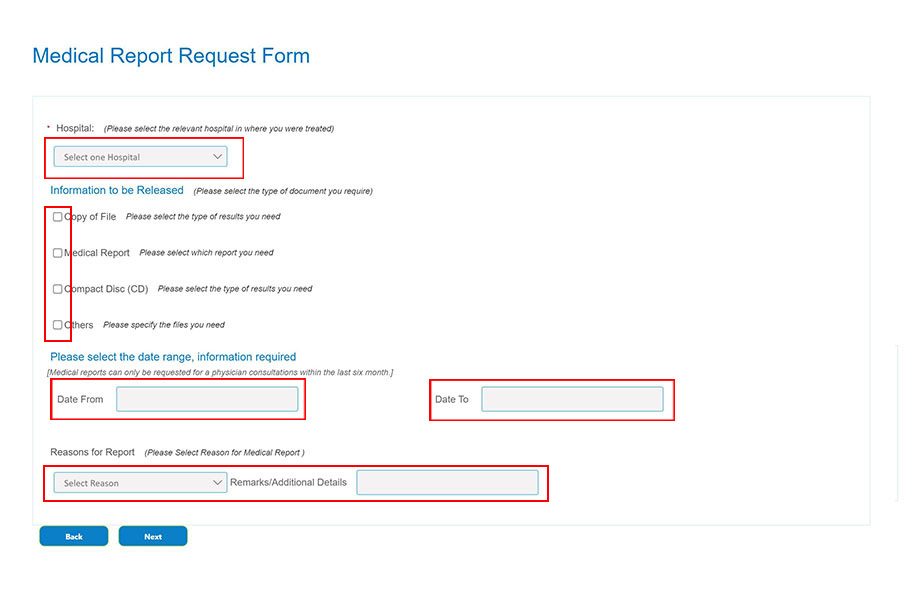Click the date range section heading
The image size is (910, 600).
click(175, 357)
